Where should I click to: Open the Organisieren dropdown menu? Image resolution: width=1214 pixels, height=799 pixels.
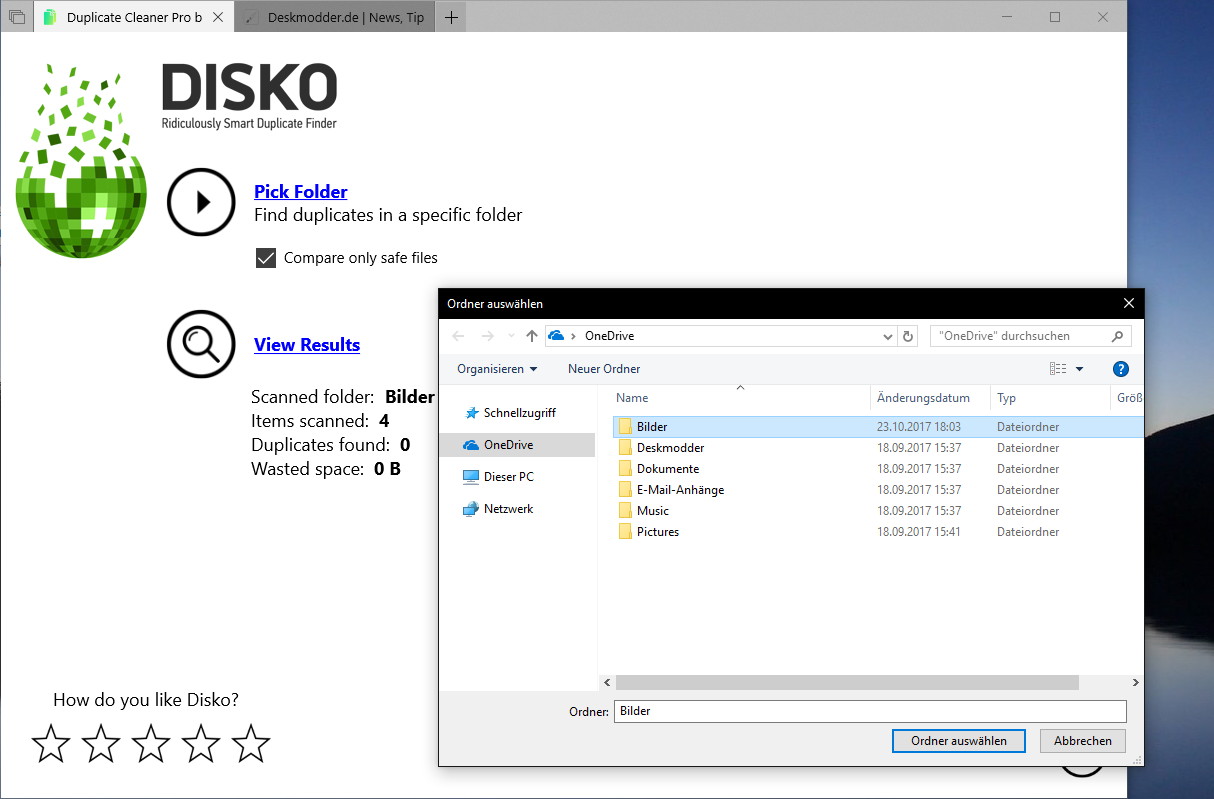(497, 369)
